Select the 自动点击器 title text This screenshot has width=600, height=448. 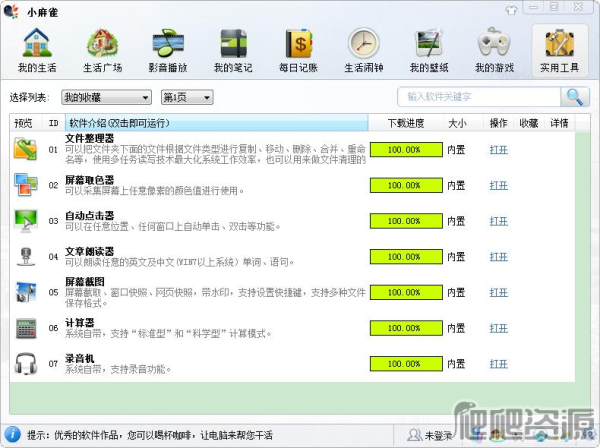tap(90, 216)
